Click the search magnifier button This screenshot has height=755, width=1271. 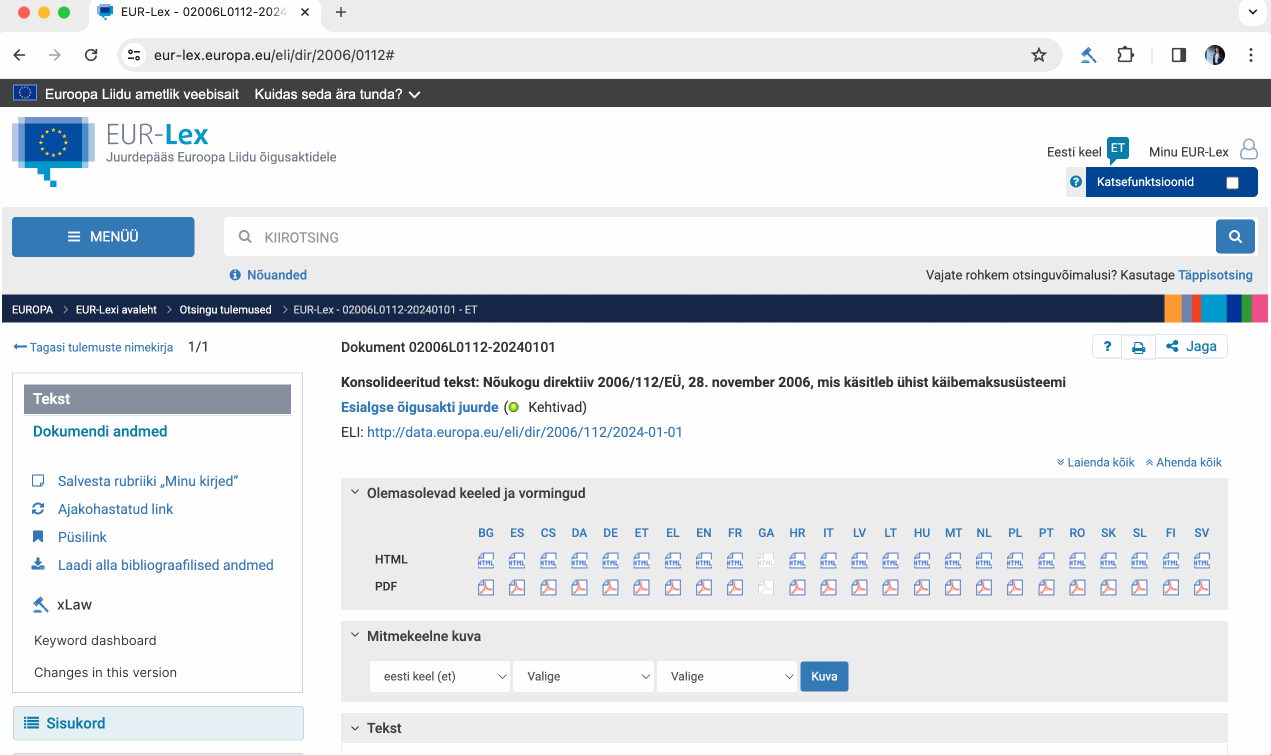[1235, 237]
